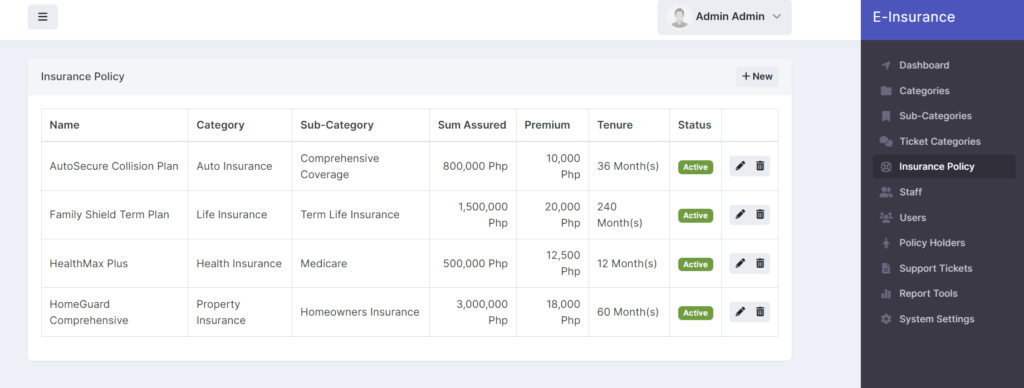Click the Sum Assured column header
This screenshot has width=1024, height=388.
tap(472, 125)
